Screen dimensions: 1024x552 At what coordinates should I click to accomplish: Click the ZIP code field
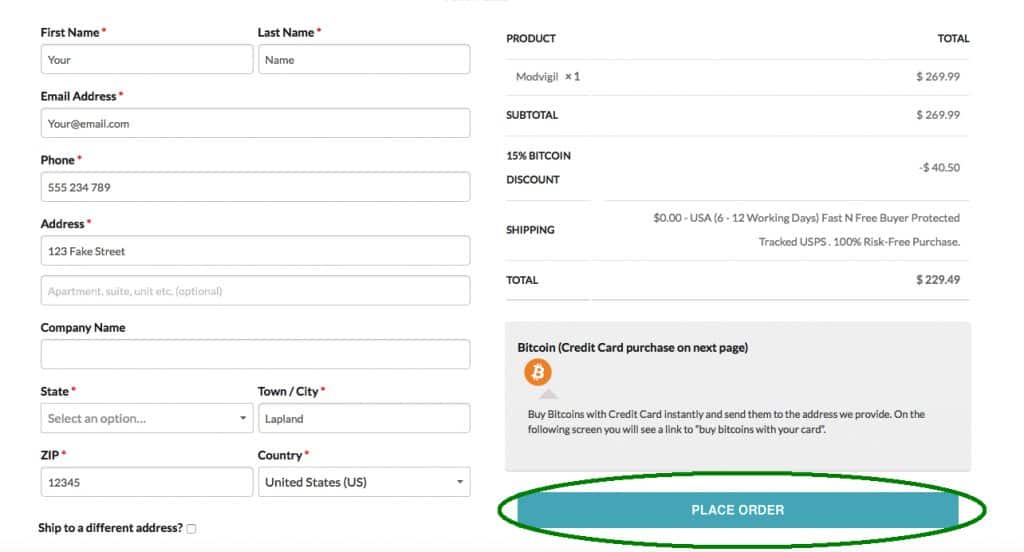click(146, 482)
